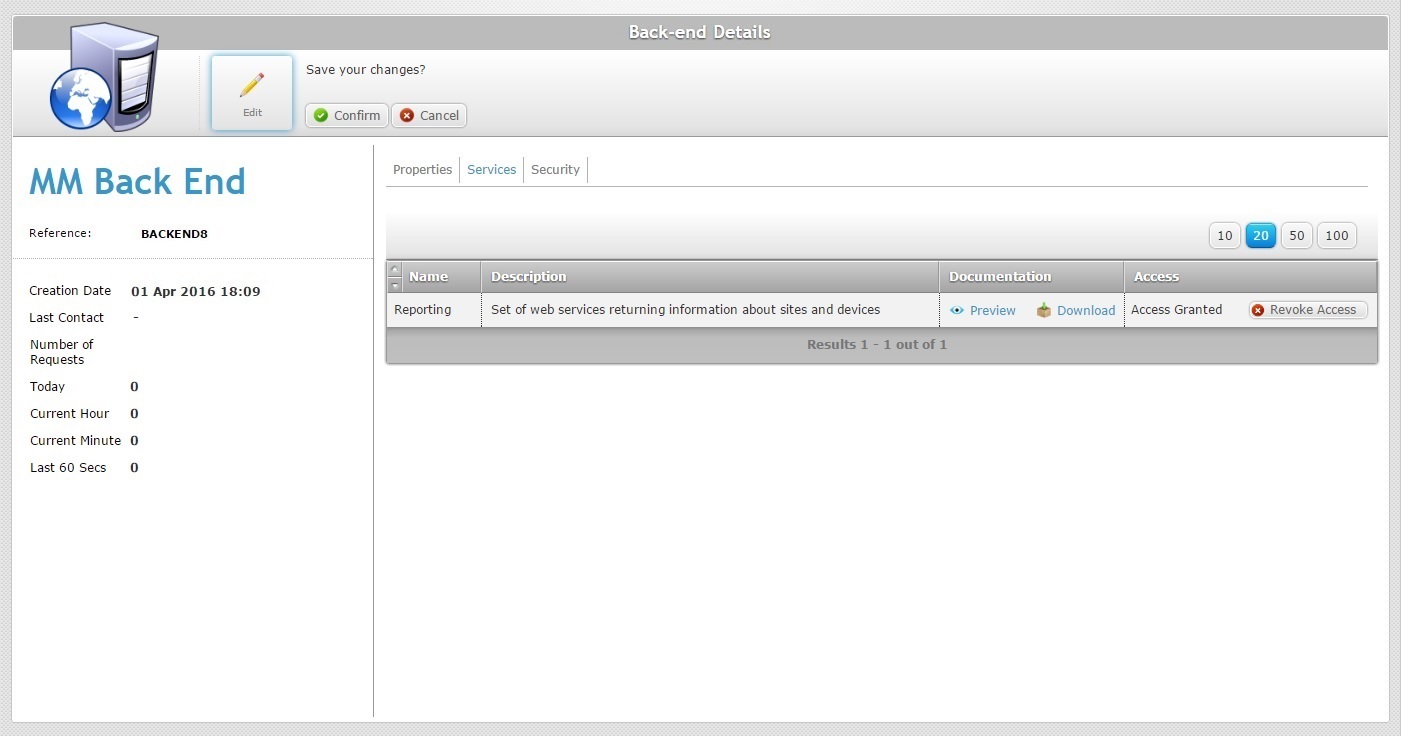Click the server and globe back-end icon
The width and height of the screenshot is (1401, 736).
pos(104,77)
